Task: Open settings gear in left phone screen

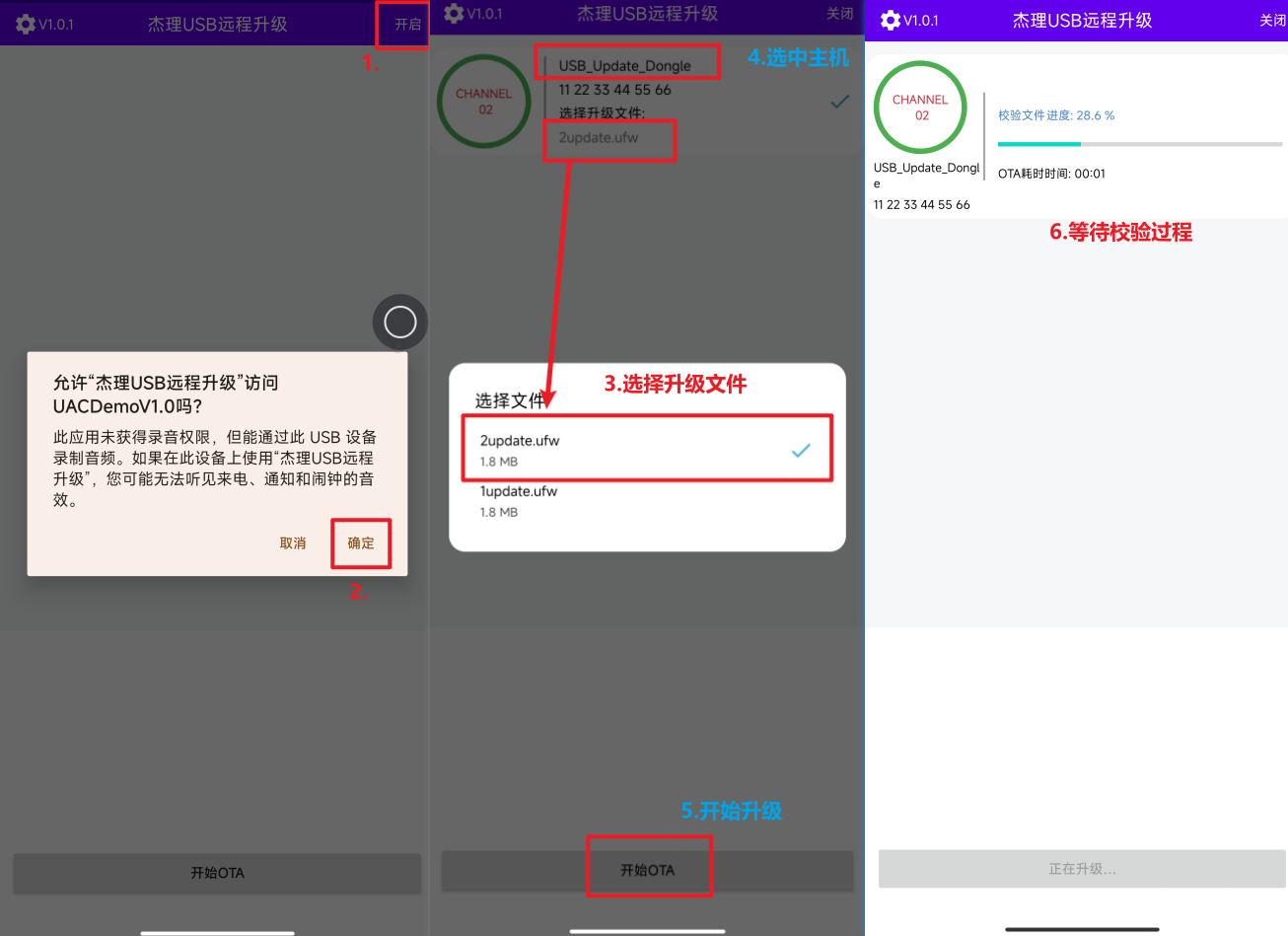Action: coord(26,24)
